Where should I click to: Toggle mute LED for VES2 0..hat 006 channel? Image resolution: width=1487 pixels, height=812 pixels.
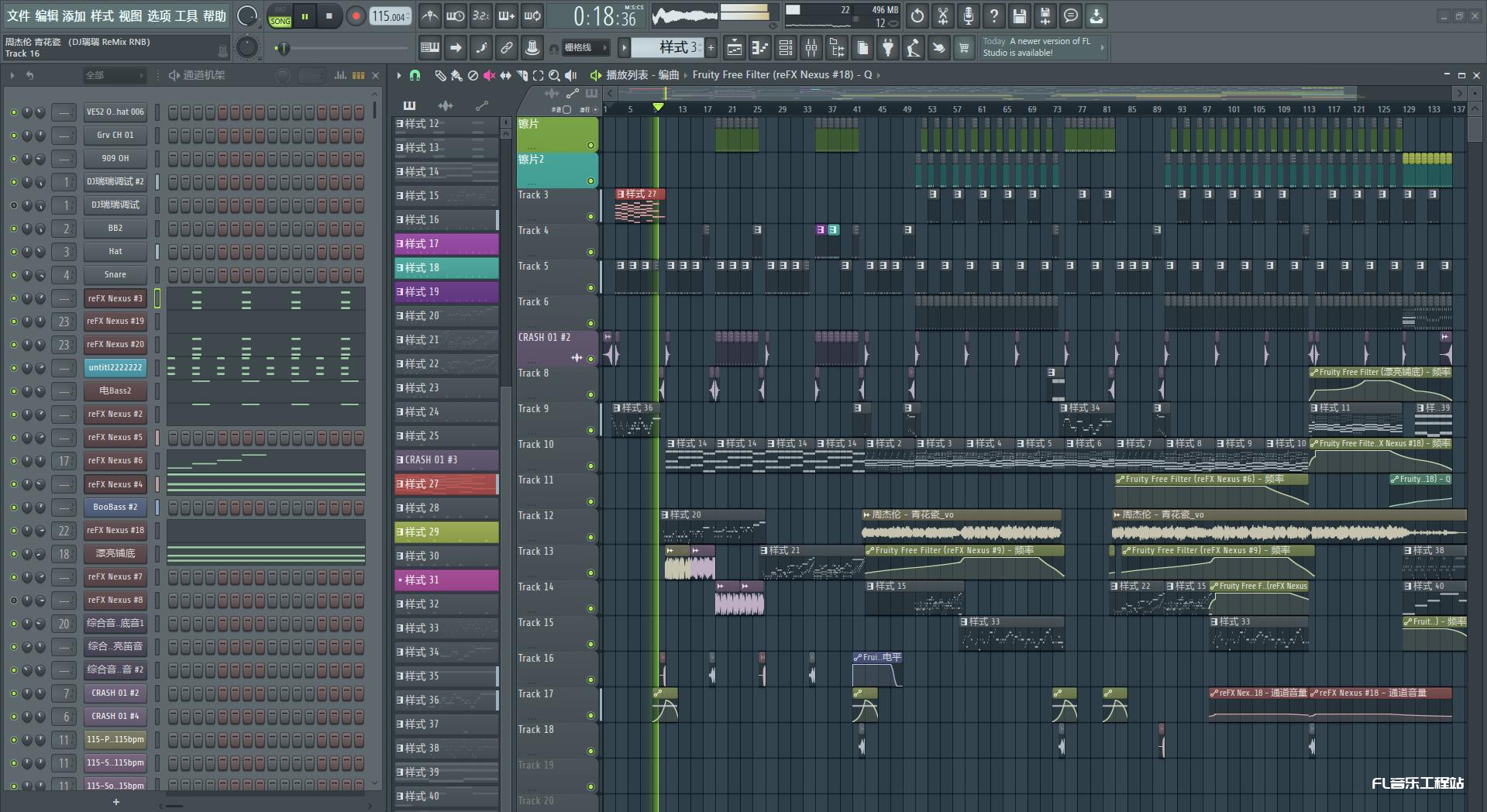[x=13, y=112]
